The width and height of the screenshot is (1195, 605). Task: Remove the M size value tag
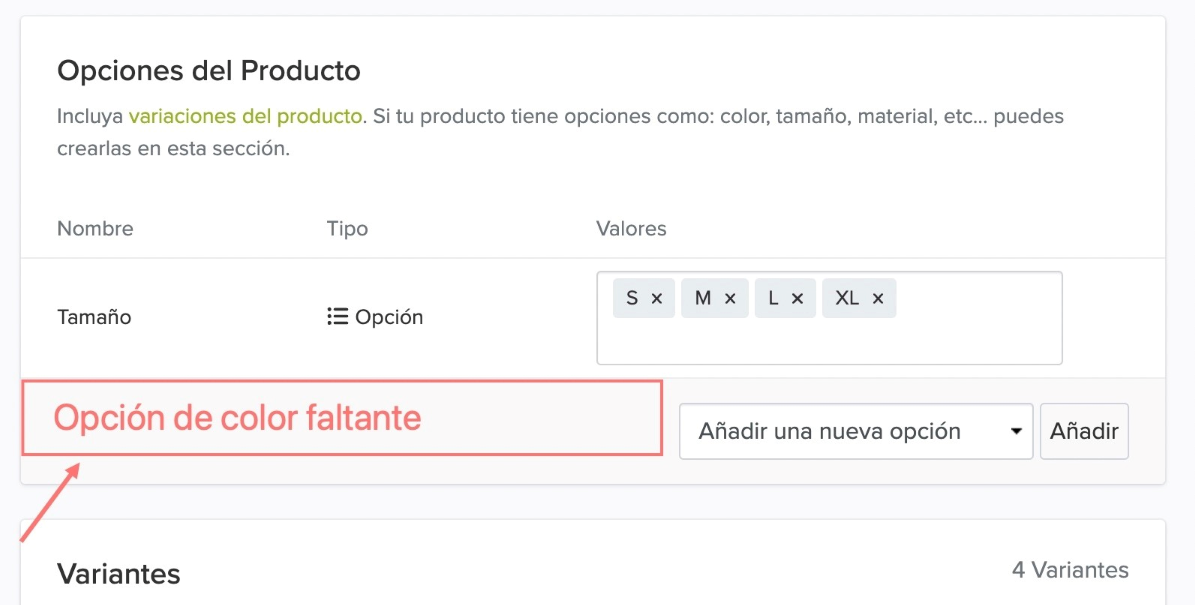point(730,299)
